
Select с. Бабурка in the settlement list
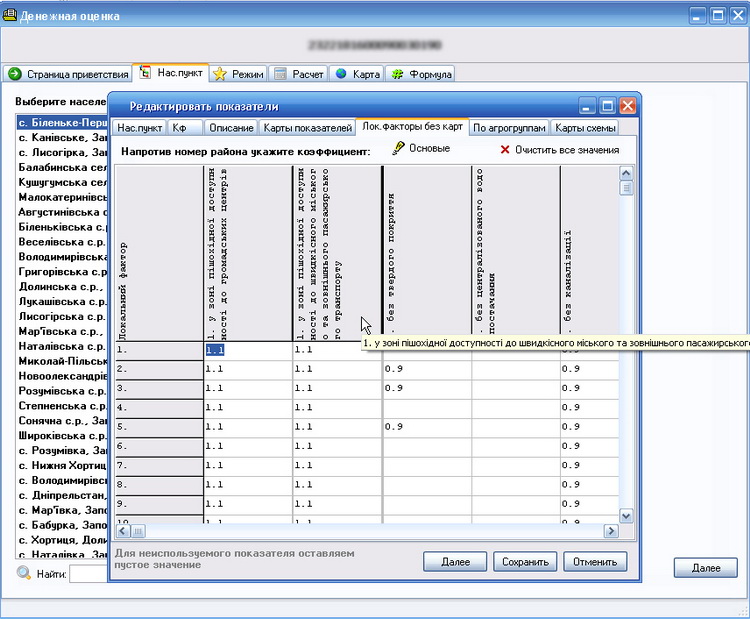tap(62, 525)
